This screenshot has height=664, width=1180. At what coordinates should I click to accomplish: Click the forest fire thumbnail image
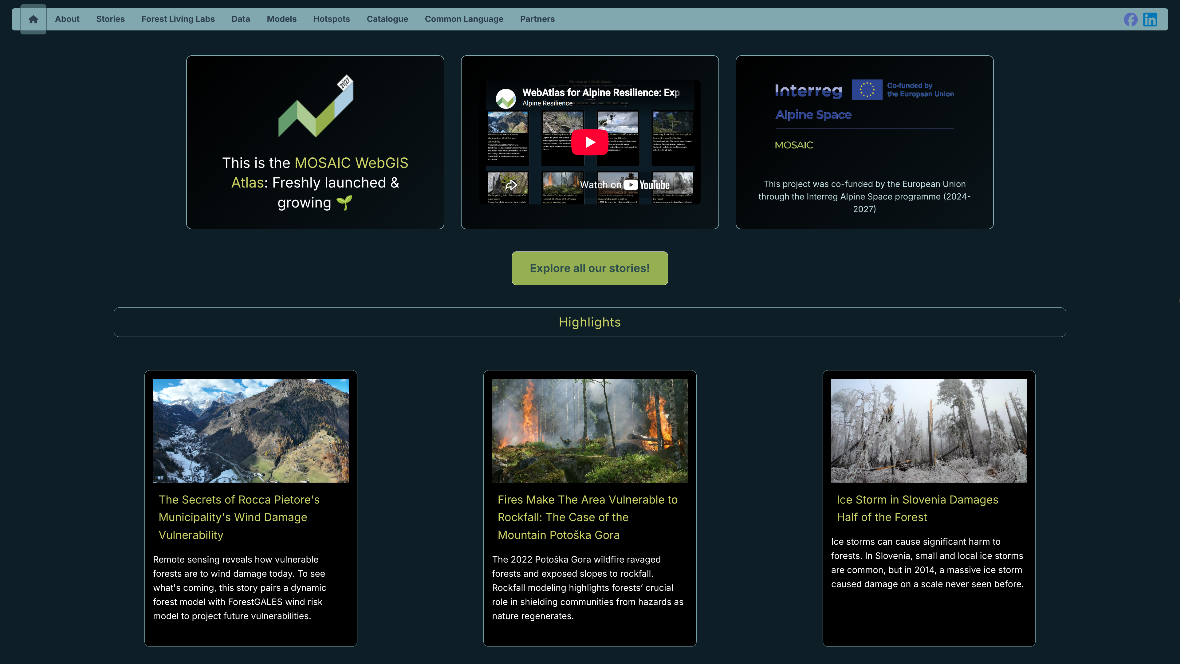589,431
